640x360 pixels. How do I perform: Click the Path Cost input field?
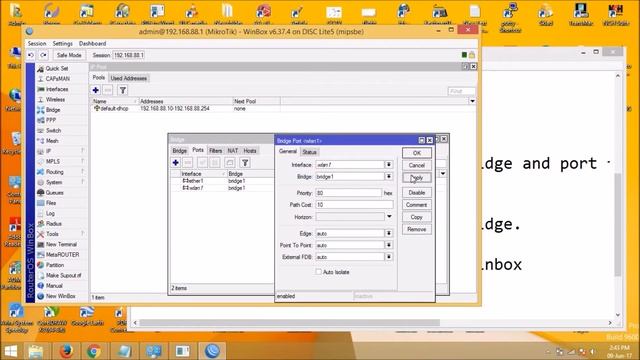tap(354, 204)
